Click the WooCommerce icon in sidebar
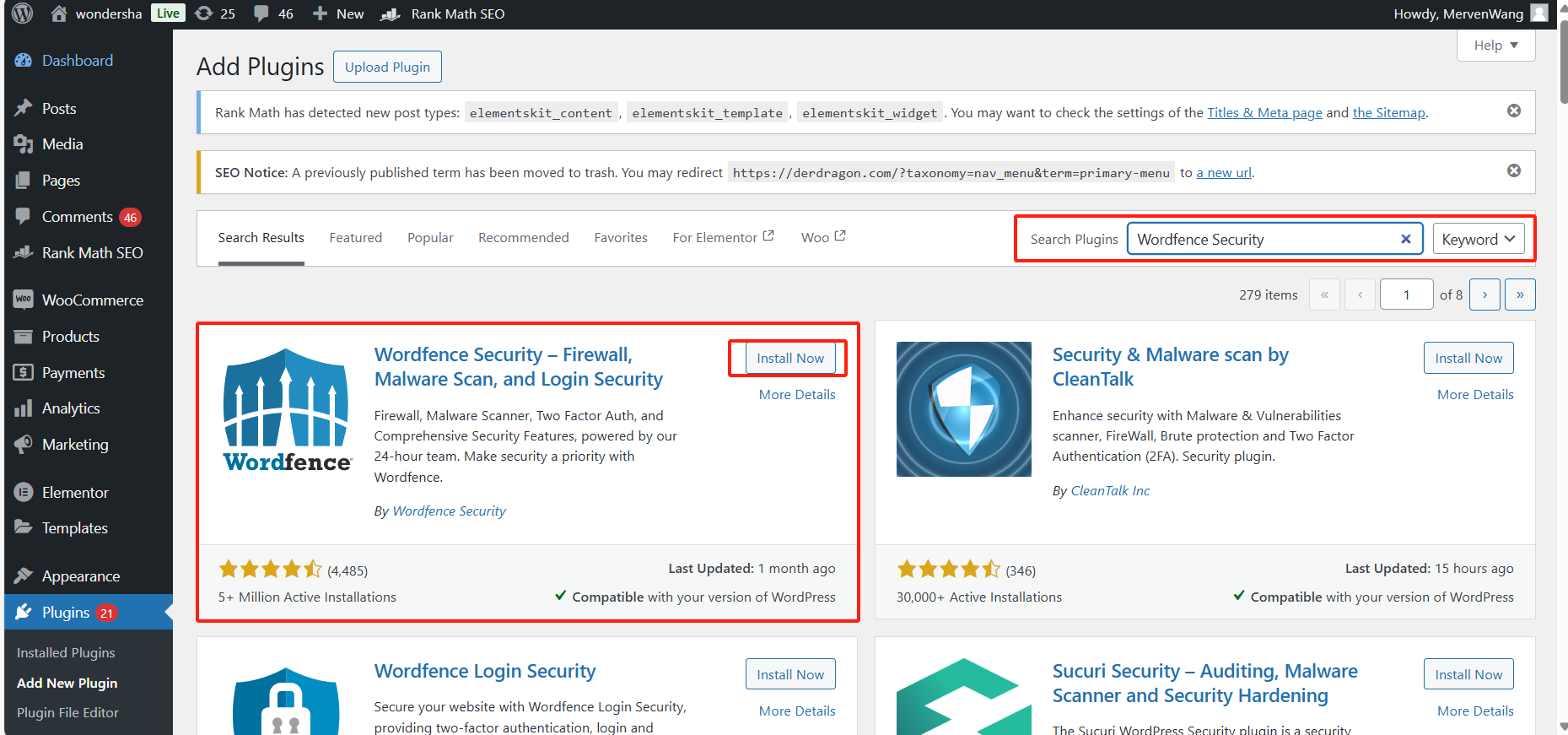1568x735 pixels. [24, 300]
